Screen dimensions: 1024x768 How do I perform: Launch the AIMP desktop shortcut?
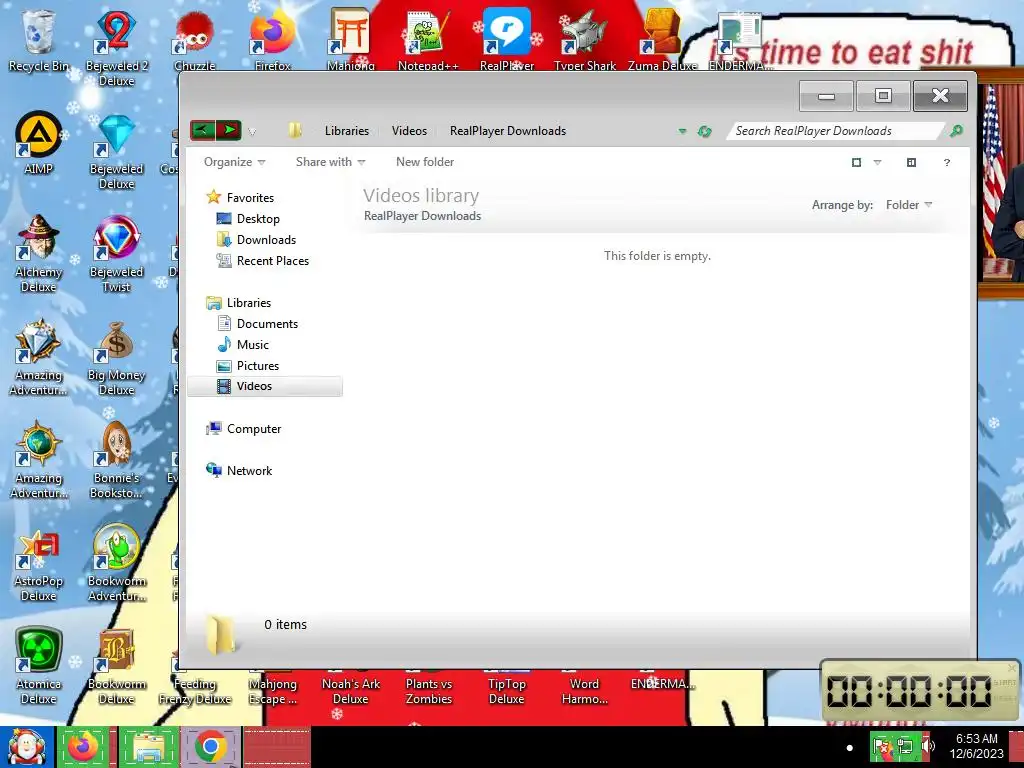(x=39, y=142)
